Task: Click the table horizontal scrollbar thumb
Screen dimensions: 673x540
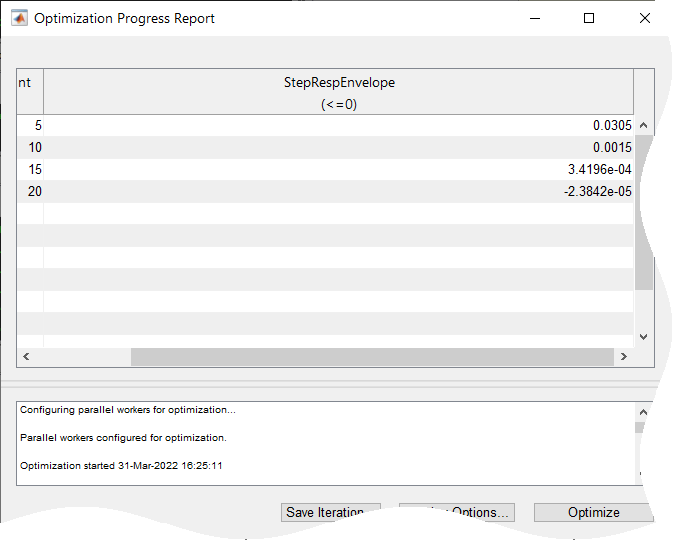Action: pos(372,357)
